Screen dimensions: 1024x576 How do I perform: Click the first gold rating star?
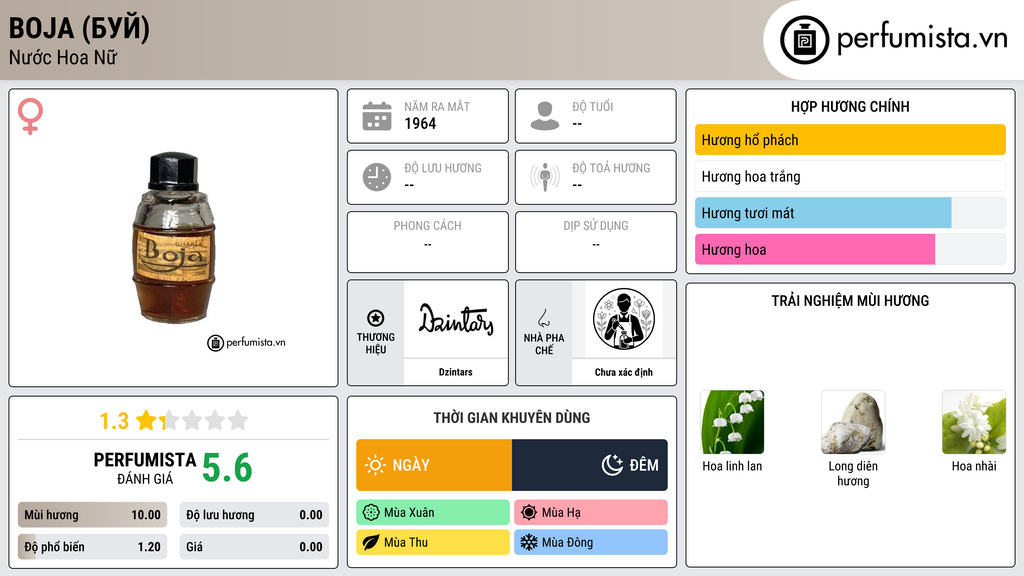(146, 420)
